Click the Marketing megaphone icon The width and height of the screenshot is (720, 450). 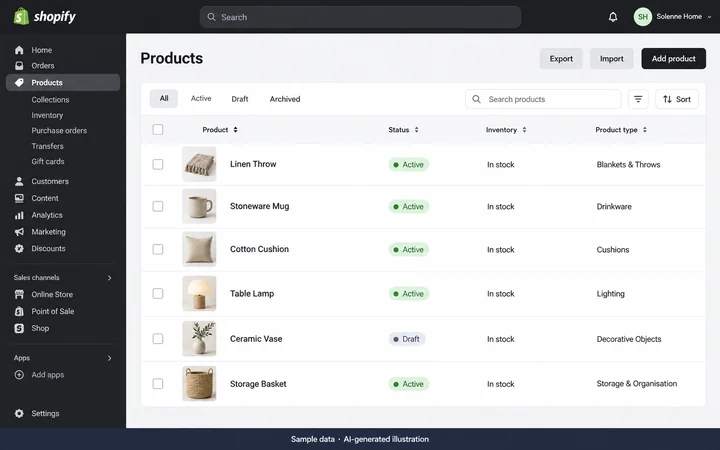point(19,232)
